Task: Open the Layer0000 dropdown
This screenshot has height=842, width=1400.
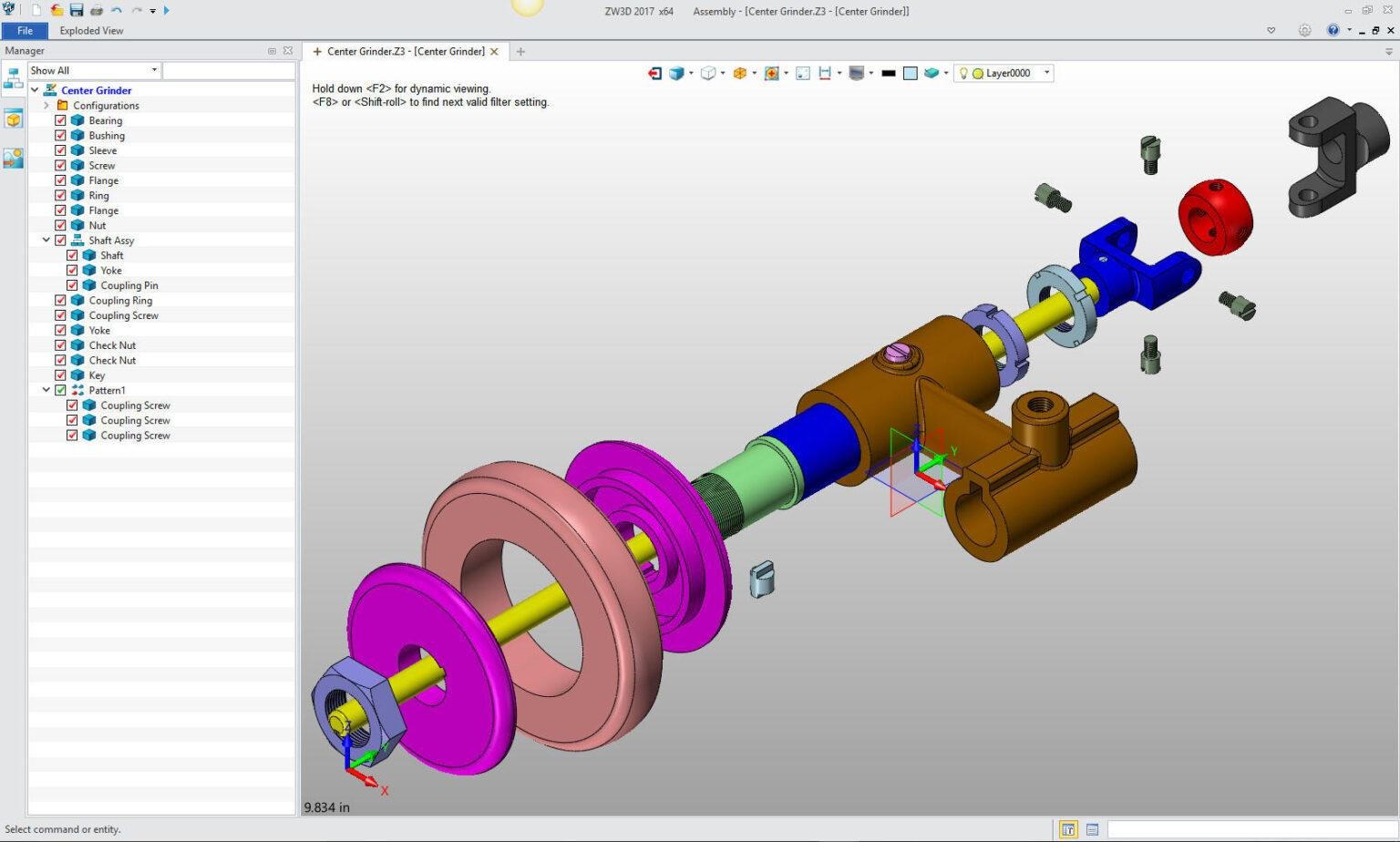Action: click(1046, 73)
